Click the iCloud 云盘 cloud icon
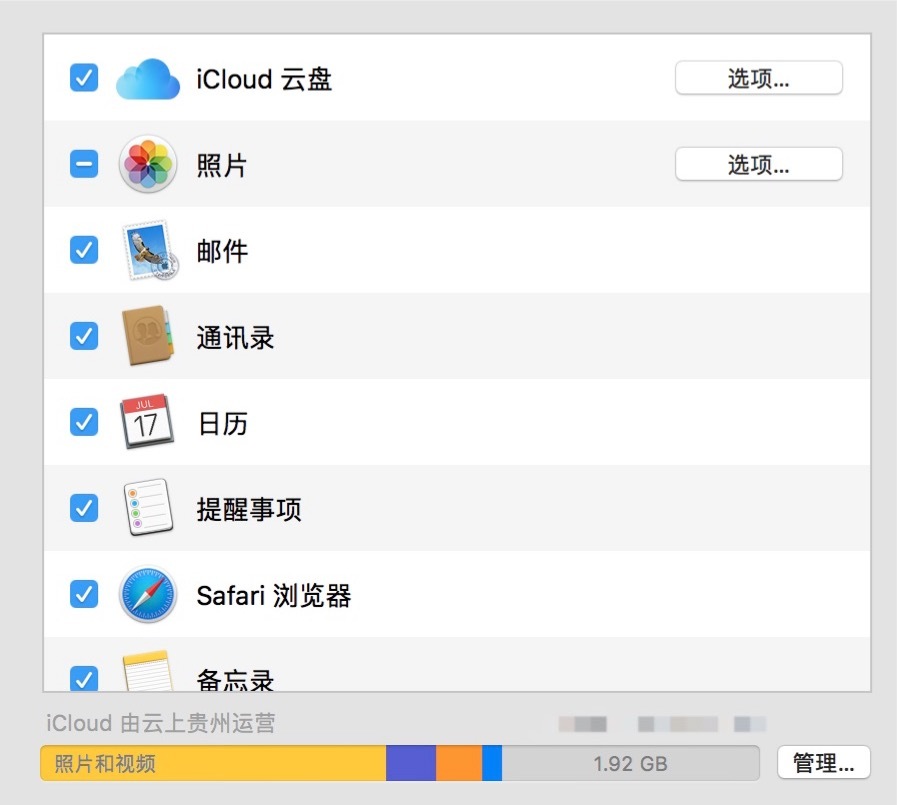Screen dimensions: 897x805 [148, 78]
